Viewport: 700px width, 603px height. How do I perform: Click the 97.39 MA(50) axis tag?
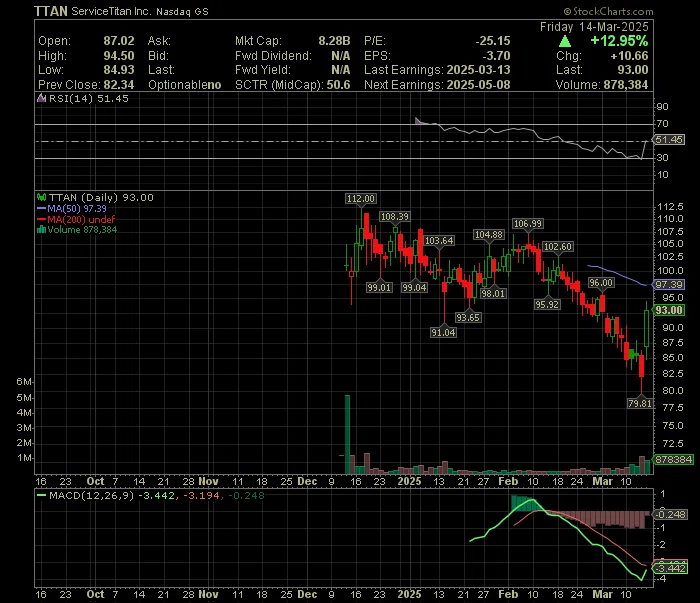(x=669, y=284)
